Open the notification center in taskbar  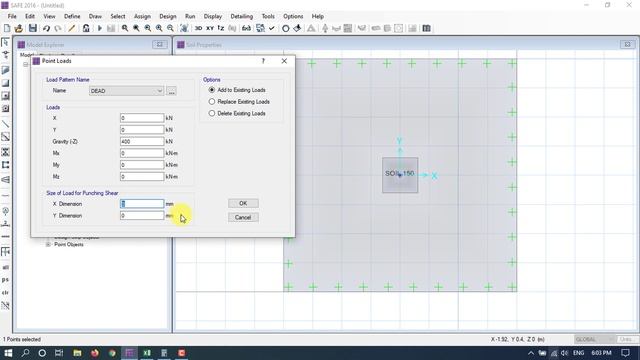click(625, 353)
